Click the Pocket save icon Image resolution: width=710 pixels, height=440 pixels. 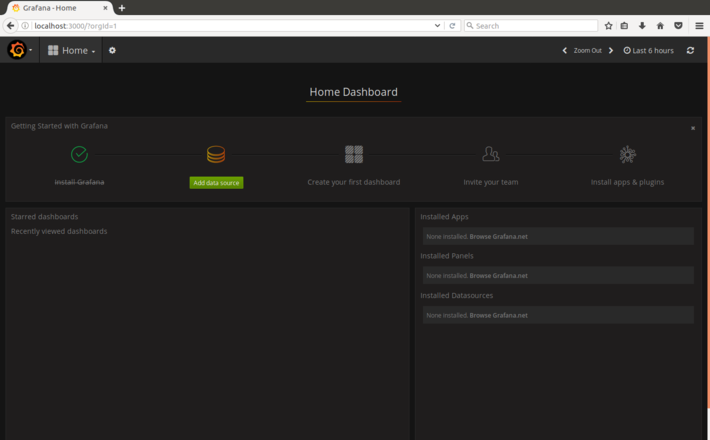point(678,26)
